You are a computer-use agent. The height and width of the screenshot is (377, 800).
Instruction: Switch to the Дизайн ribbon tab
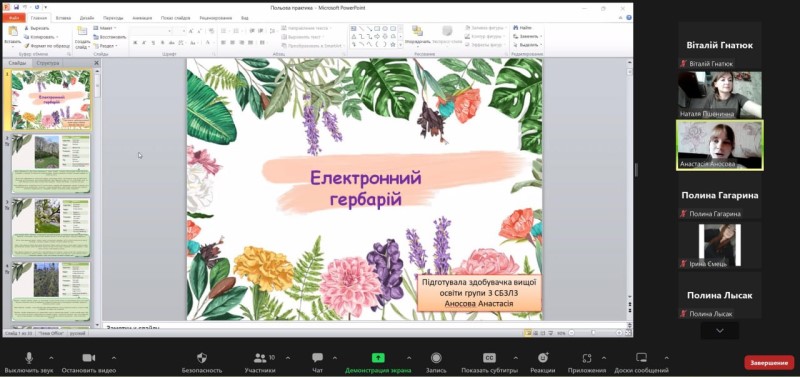point(86,18)
